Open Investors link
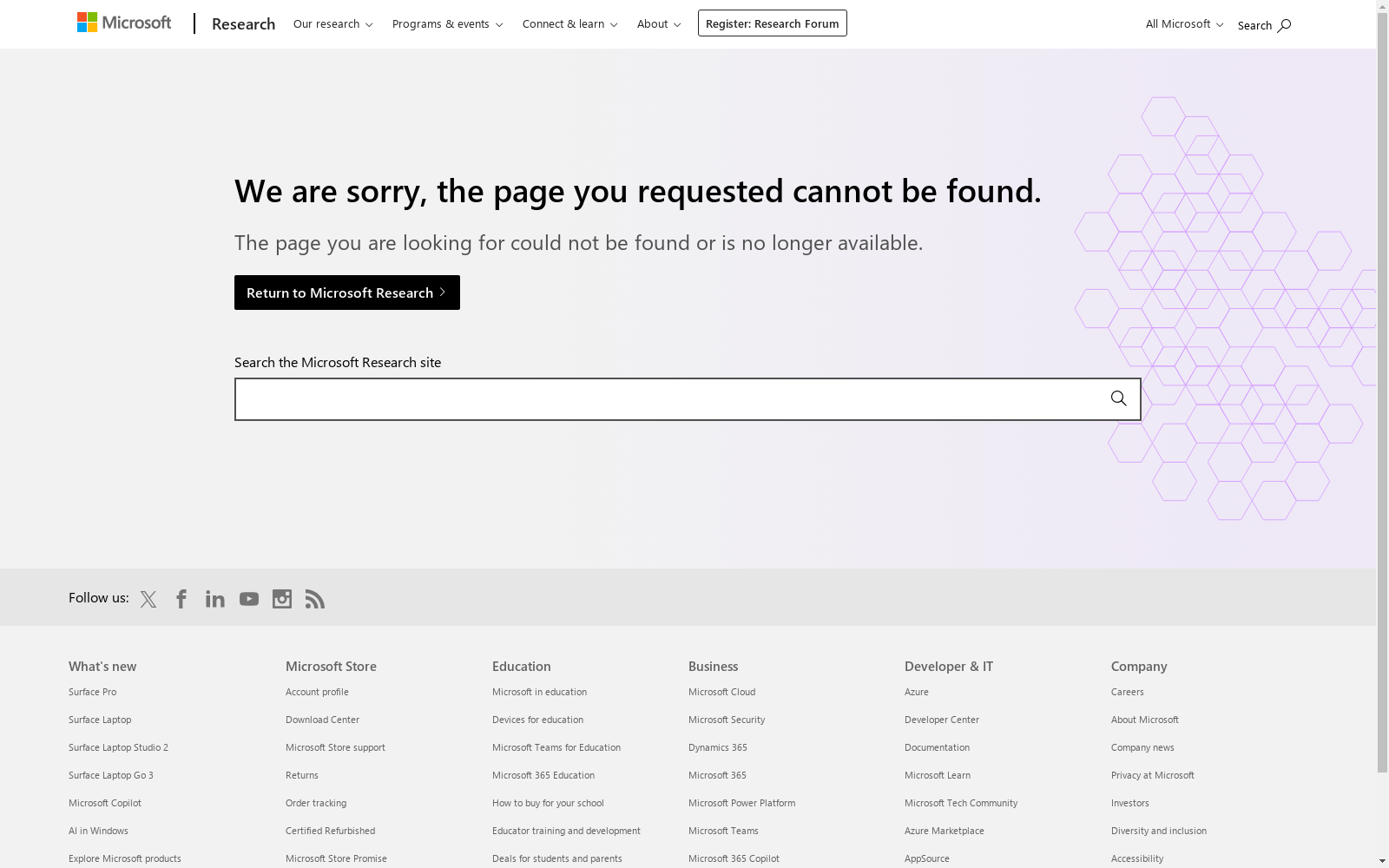This screenshot has width=1389, height=868. click(1130, 803)
